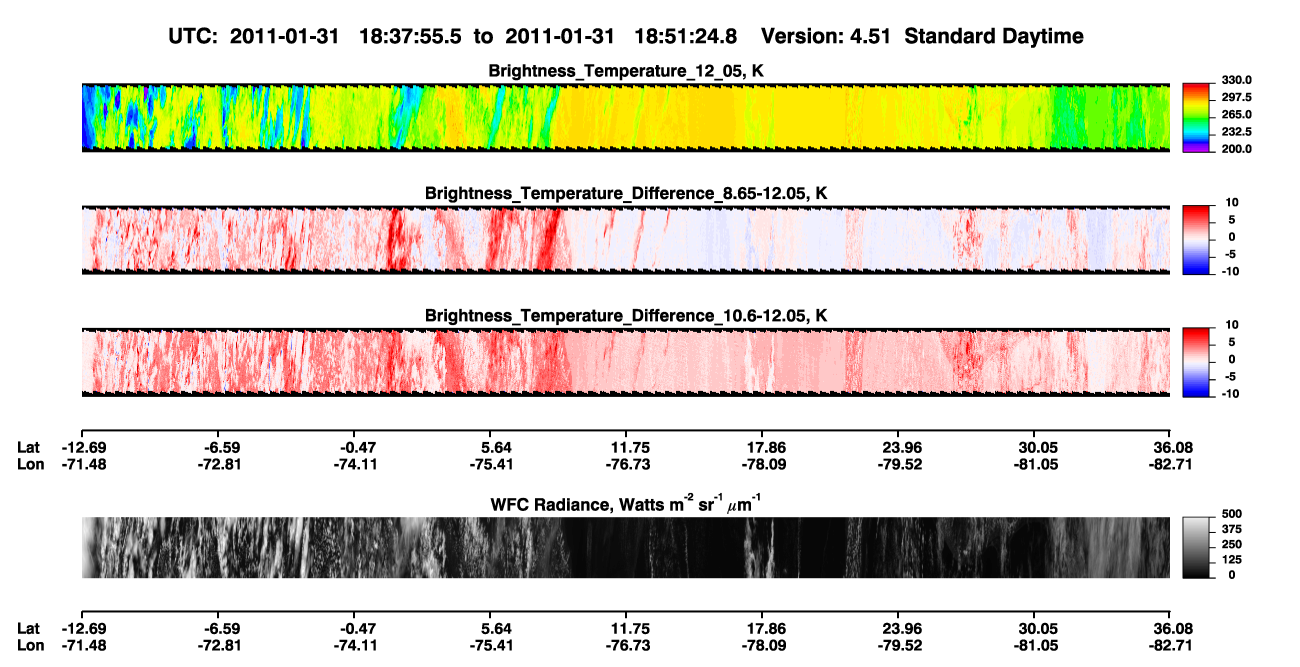Image resolution: width=1300 pixels, height=667 pixels.
Task: Click longitude -71.48 below the WFC Radiance image
Action: [82, 645]
